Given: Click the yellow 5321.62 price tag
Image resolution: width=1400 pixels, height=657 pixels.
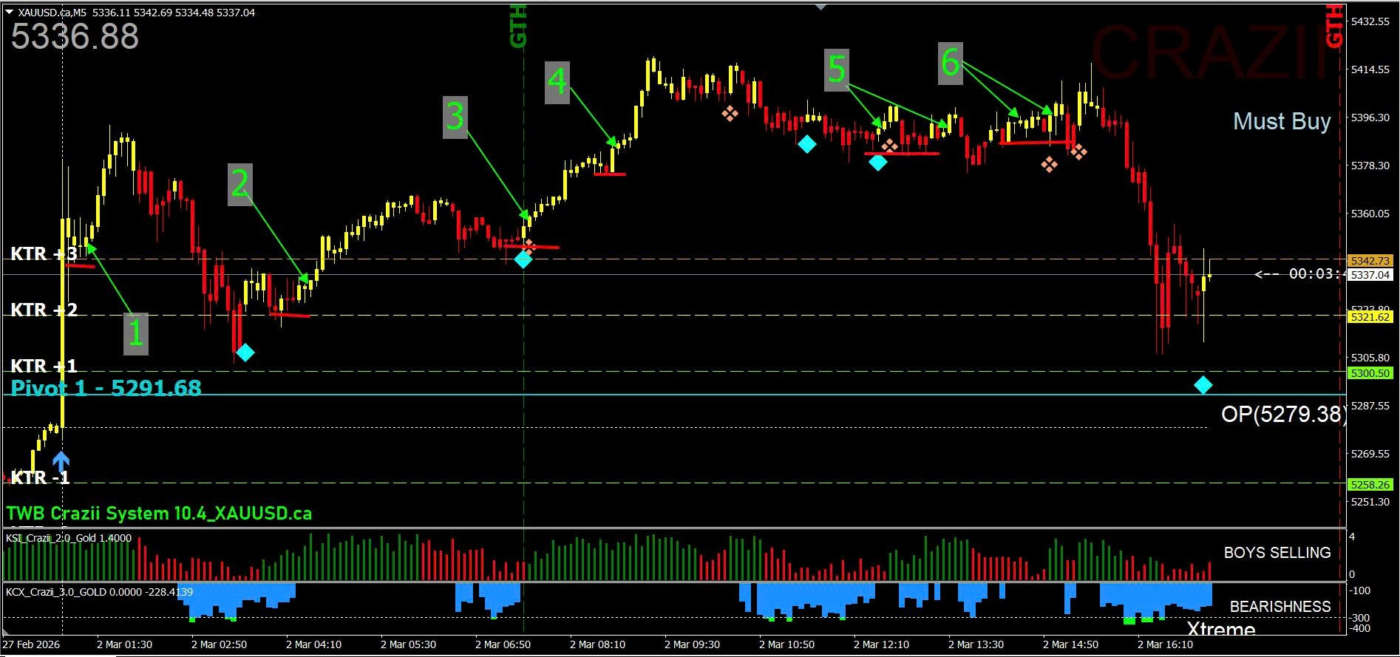Looking at the screenshot, I should [1369, 317].
